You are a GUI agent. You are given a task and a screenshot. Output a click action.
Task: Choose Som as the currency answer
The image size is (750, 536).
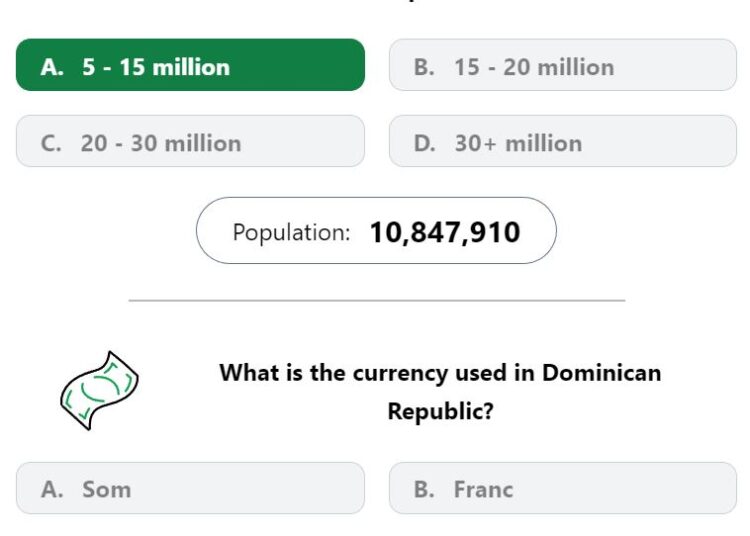190,488
